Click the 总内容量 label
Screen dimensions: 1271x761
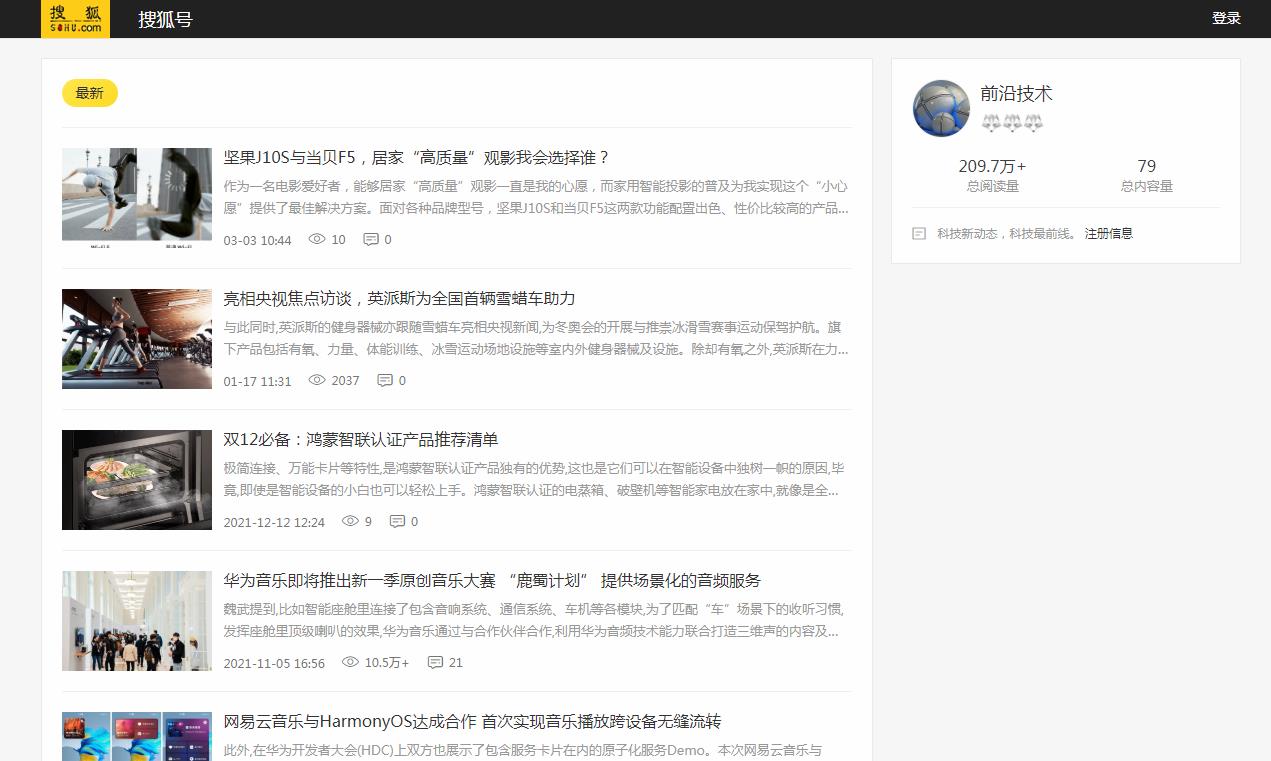(x=1147, y=186)
